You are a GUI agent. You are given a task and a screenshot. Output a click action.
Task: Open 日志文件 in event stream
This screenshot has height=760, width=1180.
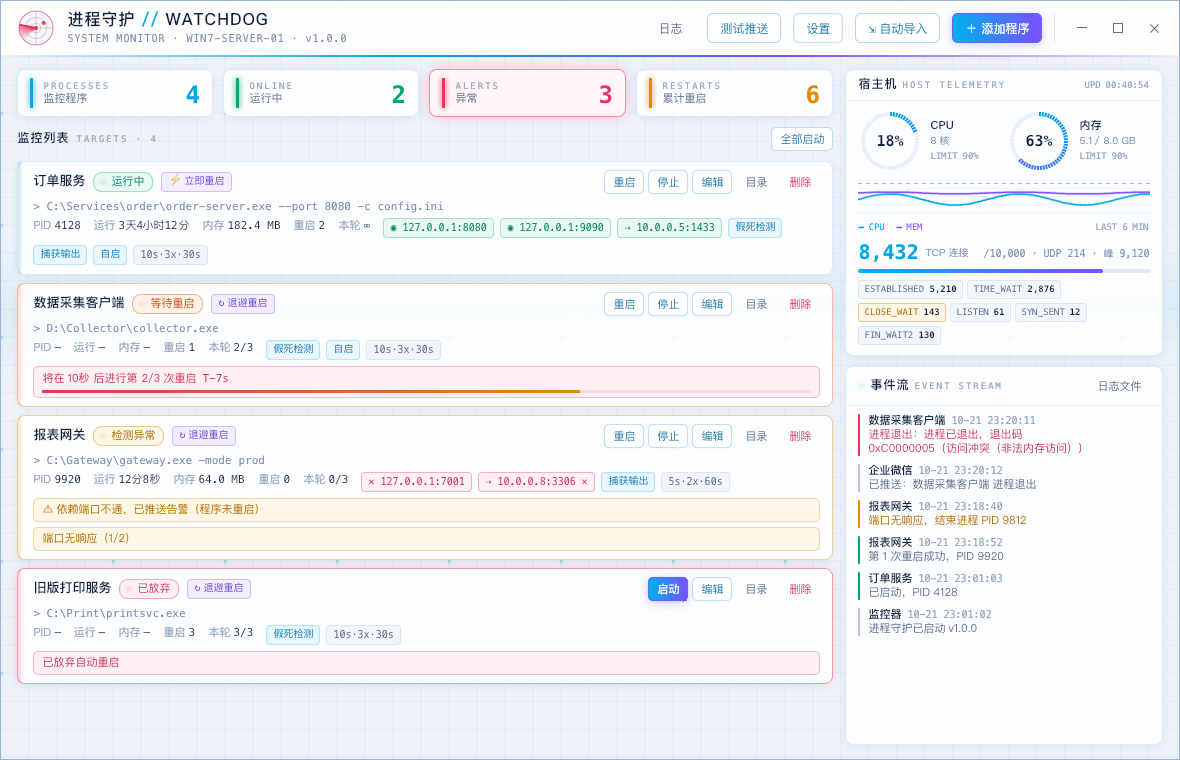click(1119, 386)
